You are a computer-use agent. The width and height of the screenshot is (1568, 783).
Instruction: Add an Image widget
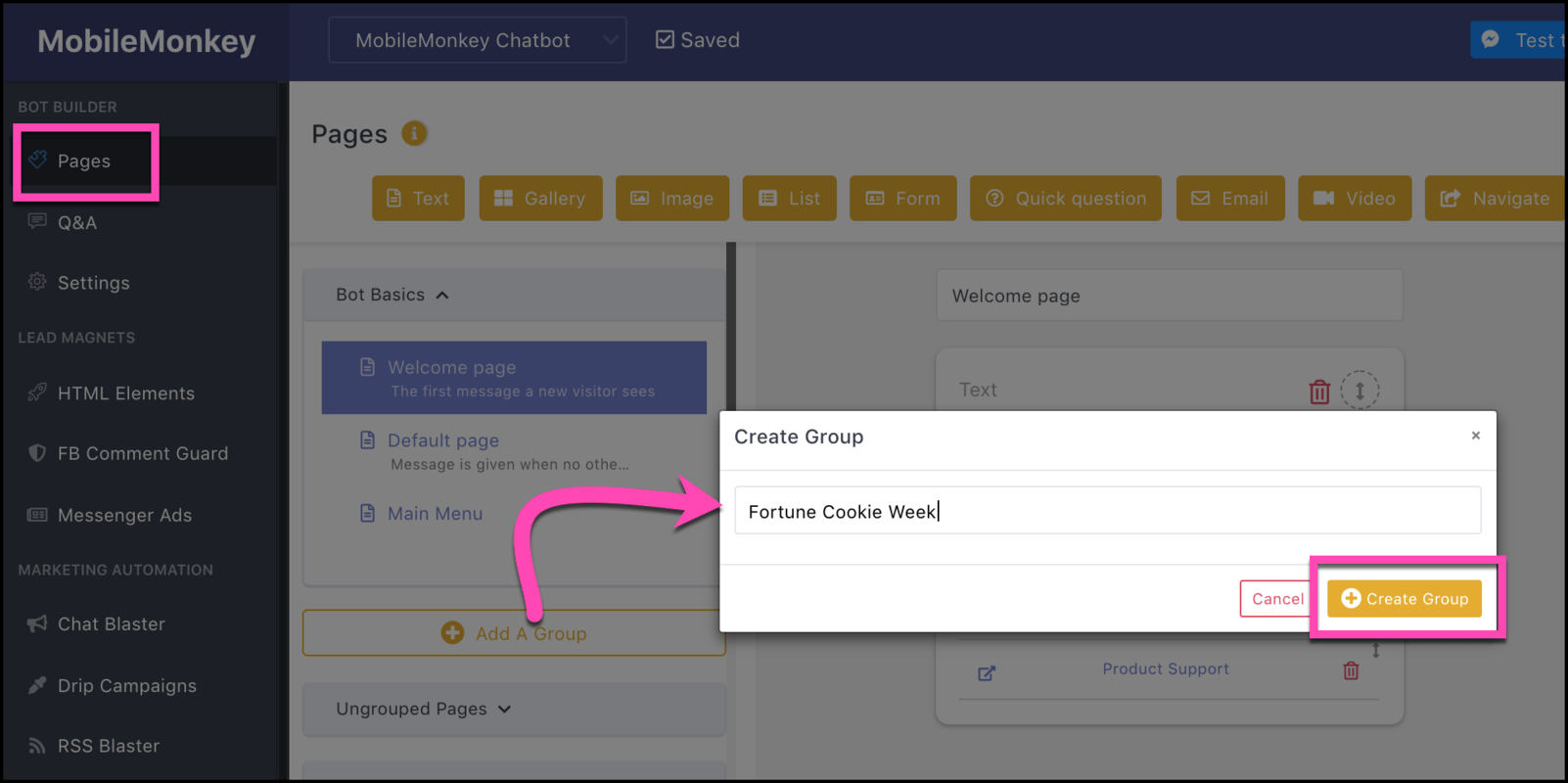[x=672, y=199]
